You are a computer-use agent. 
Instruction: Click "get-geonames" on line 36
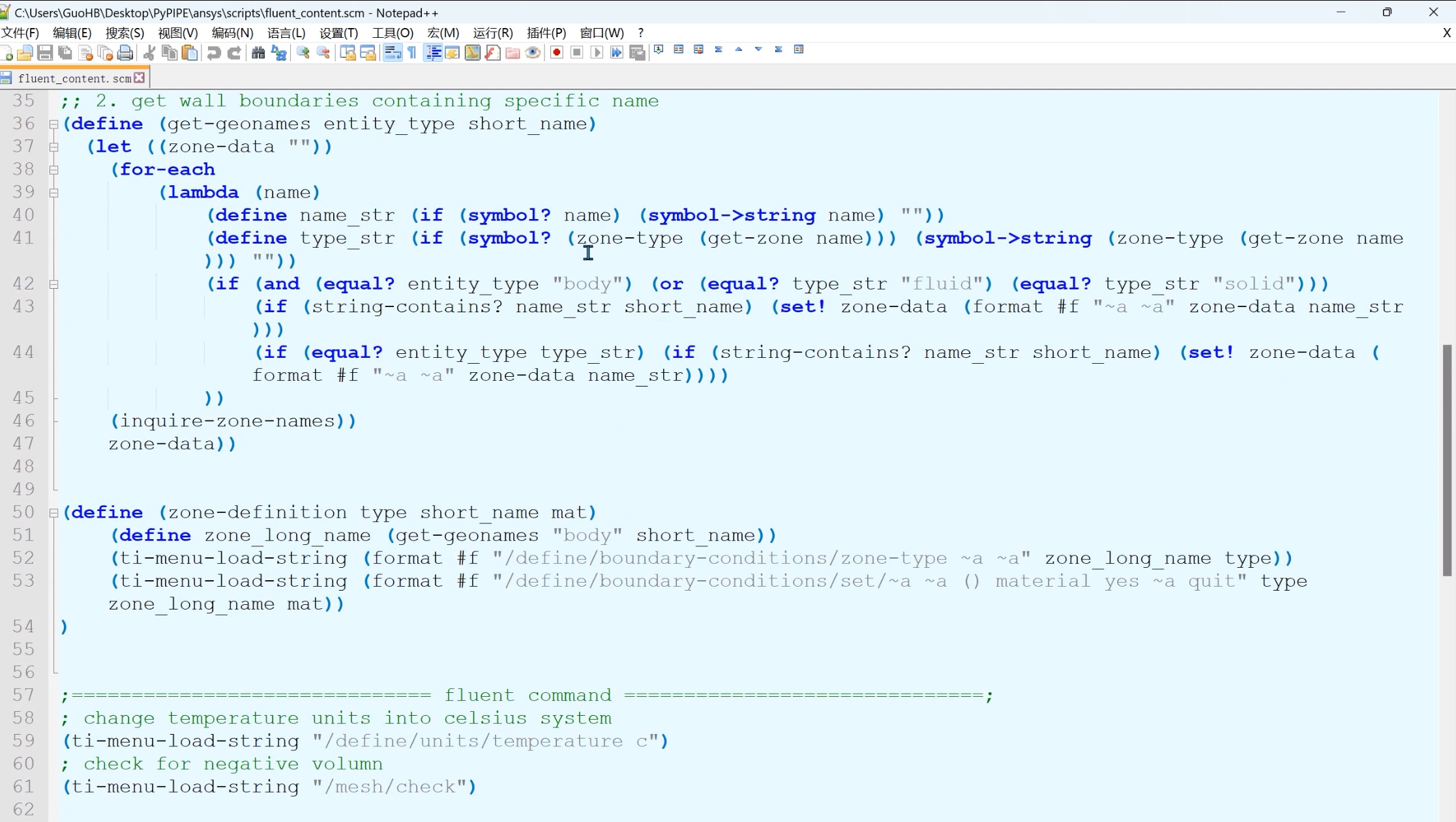(239, 124)
